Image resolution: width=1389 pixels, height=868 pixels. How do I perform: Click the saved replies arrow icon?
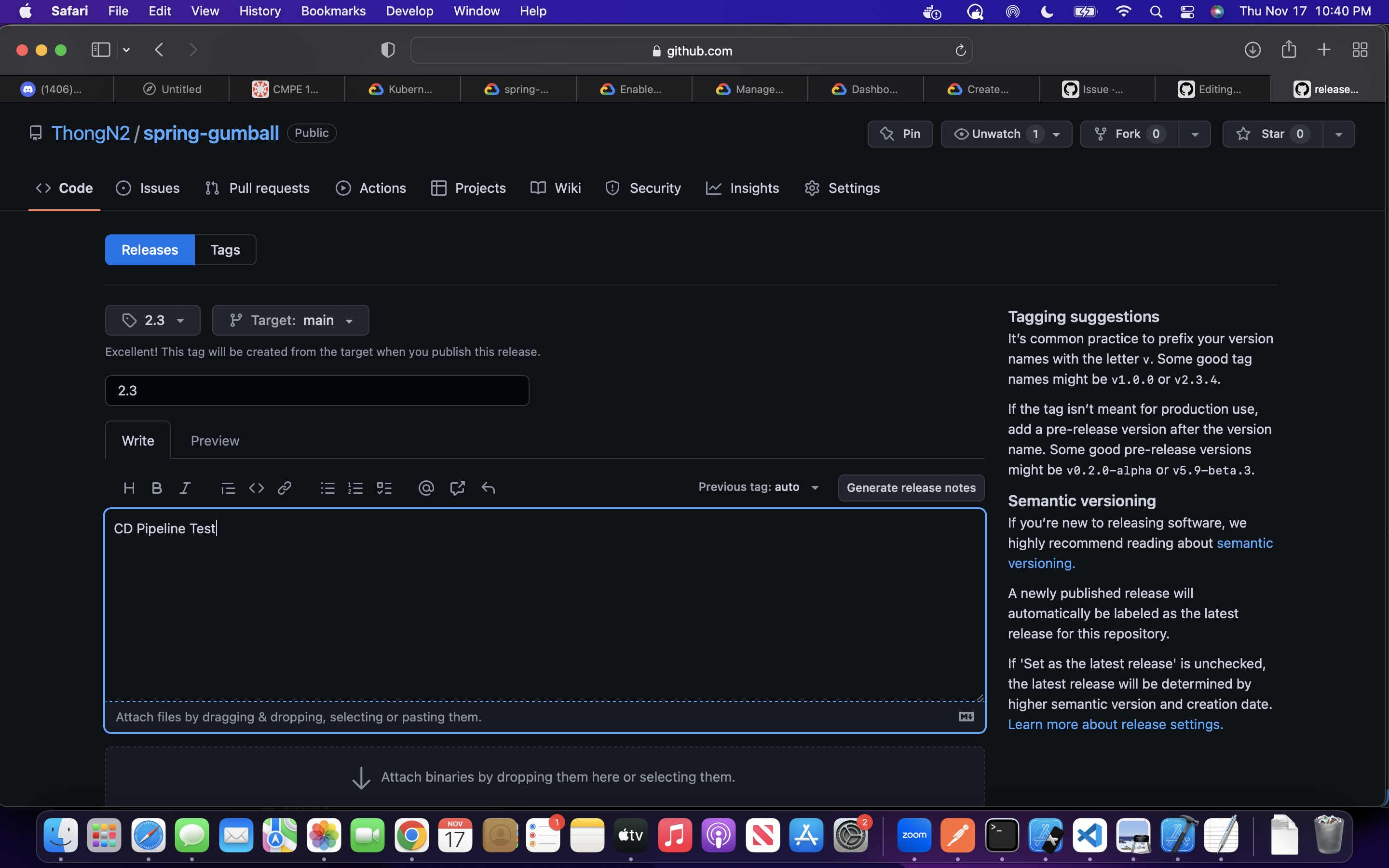tap(488, 488)
